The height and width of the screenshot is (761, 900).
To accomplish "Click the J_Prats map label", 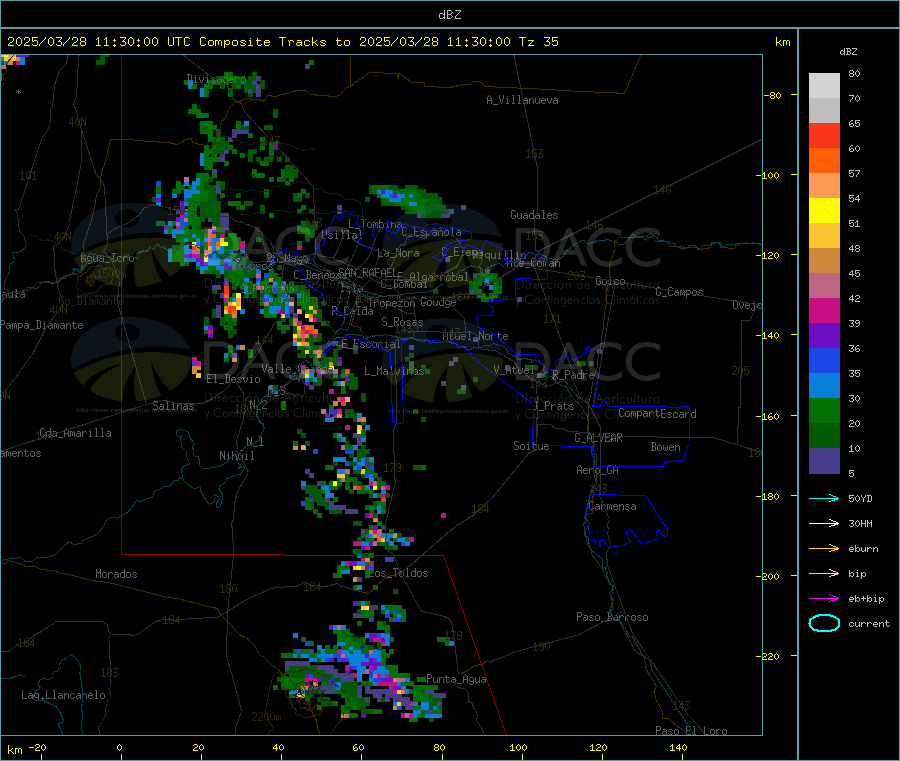I will pyautogui.click(x=553, y=406).
